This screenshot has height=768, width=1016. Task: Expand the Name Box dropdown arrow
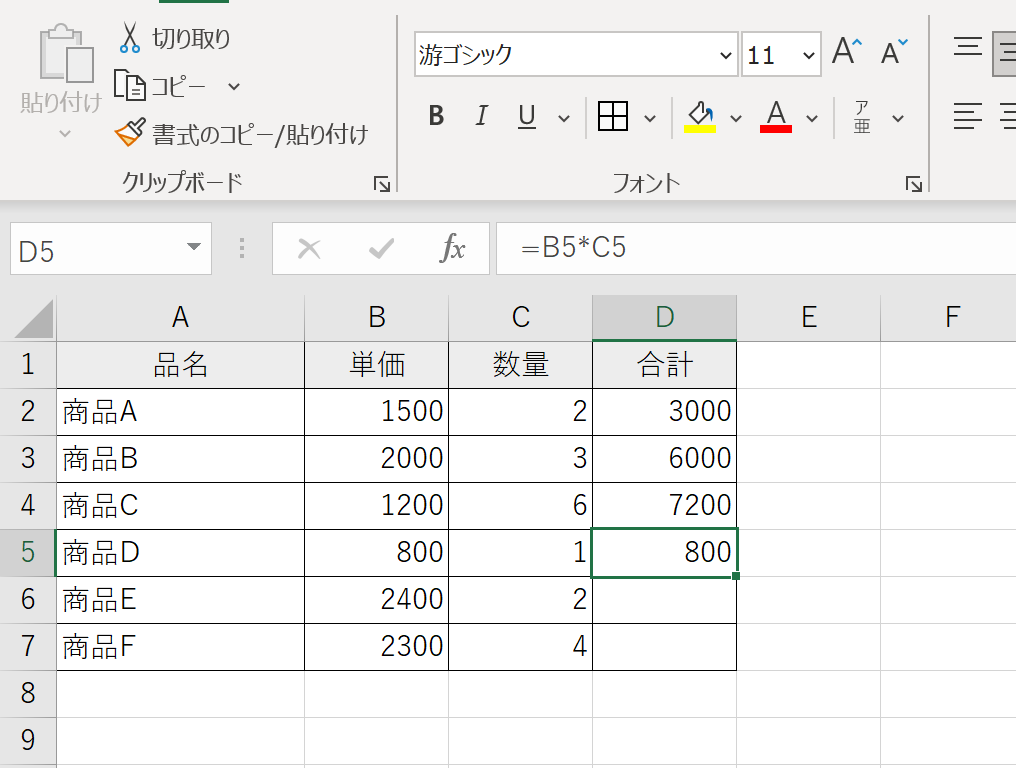(x=193, y=249)
